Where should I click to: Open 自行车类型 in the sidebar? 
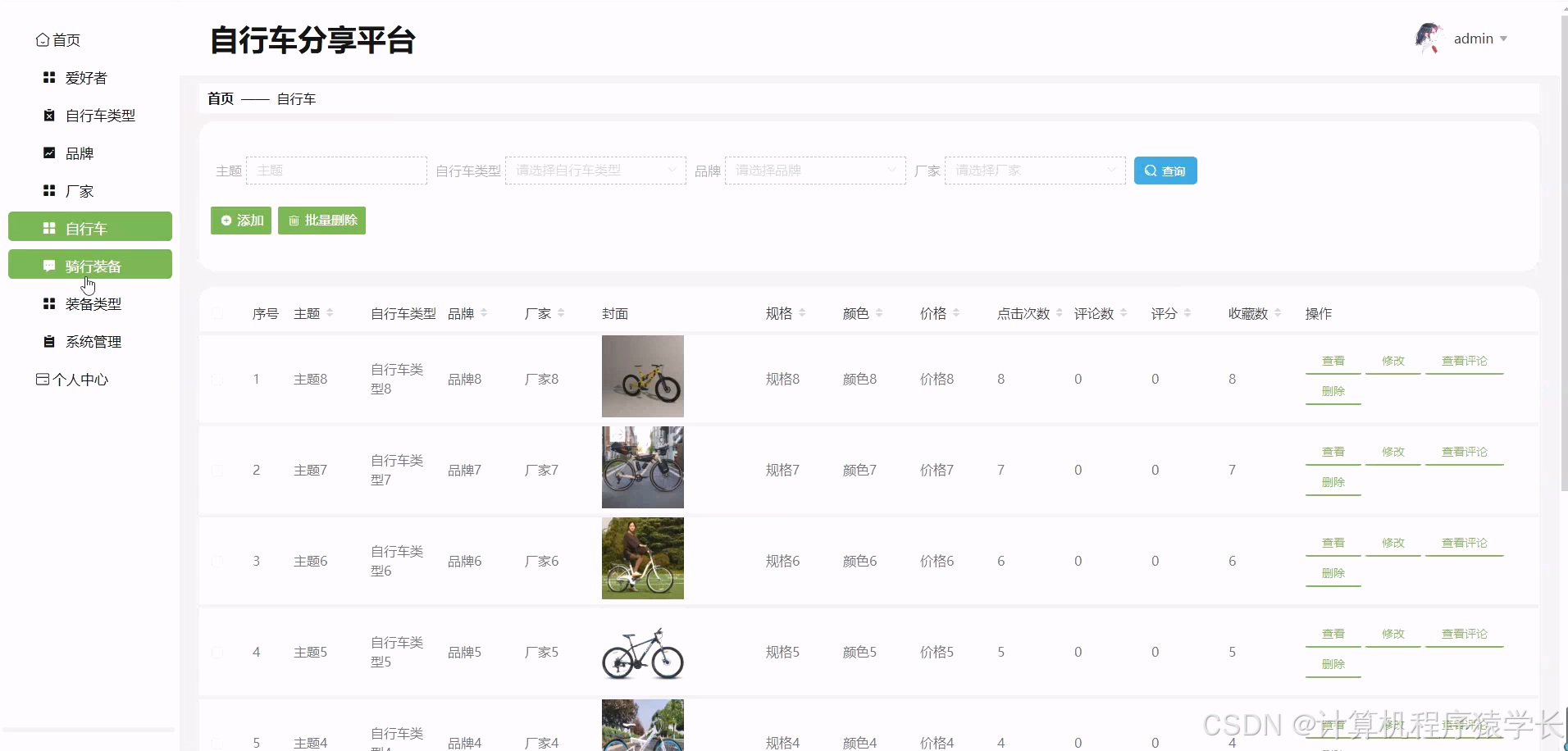click(x=90, y=116)
